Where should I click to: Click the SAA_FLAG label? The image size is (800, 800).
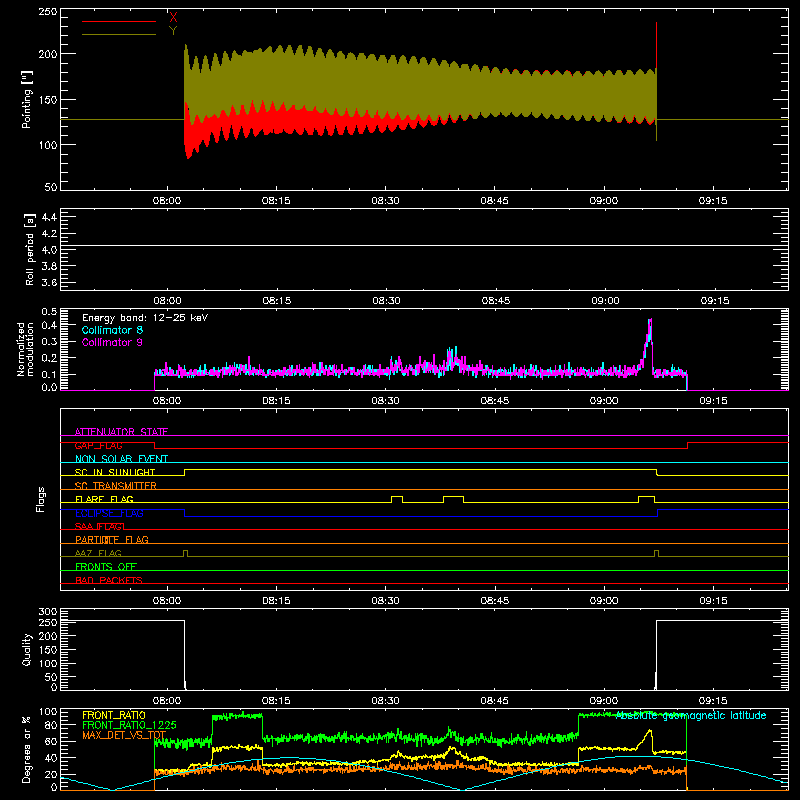click(x=99, y=526)
